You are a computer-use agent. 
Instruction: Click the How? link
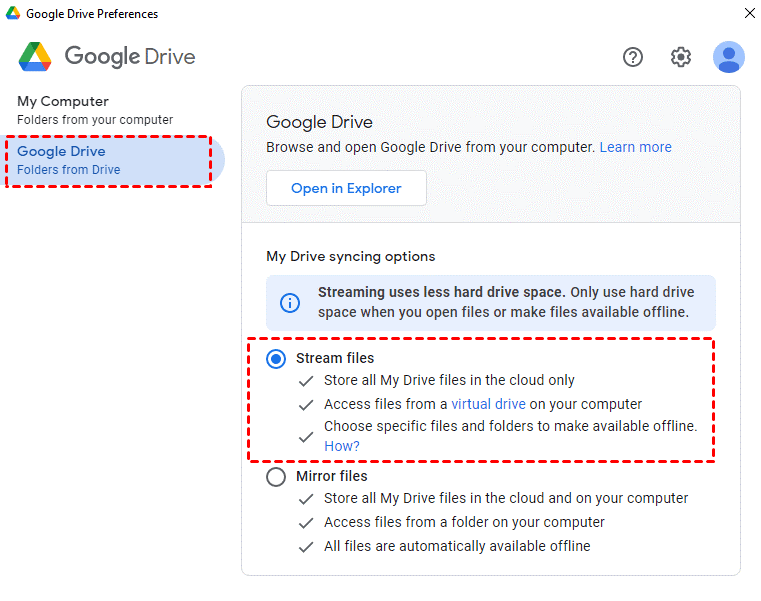(x=342, y=446)
